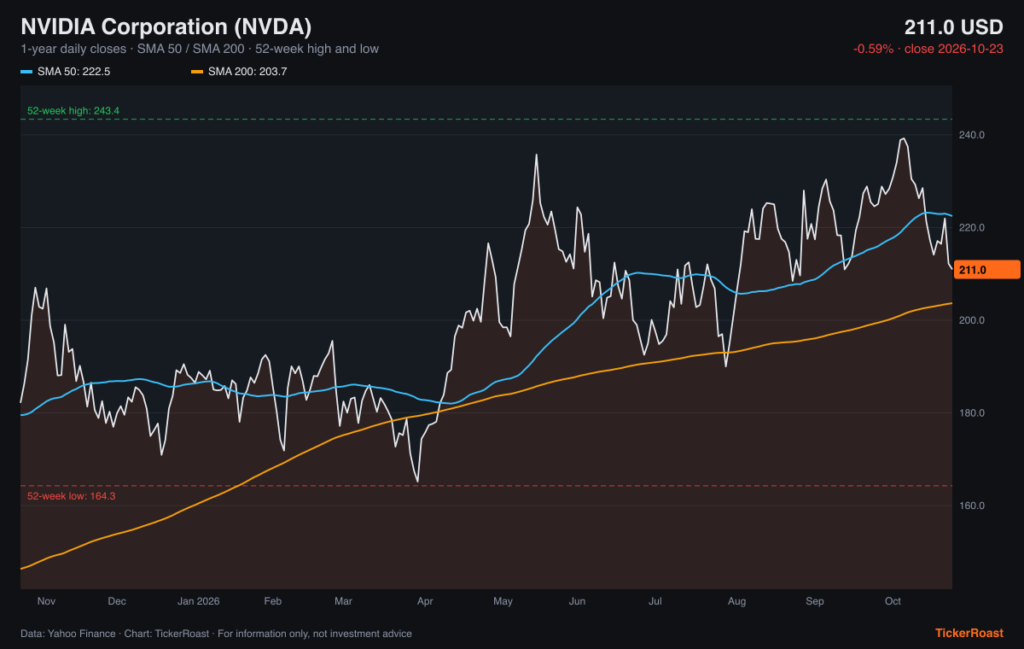
Task: Click the 220.0 y-axis label
Action: [x=972, y=228]
